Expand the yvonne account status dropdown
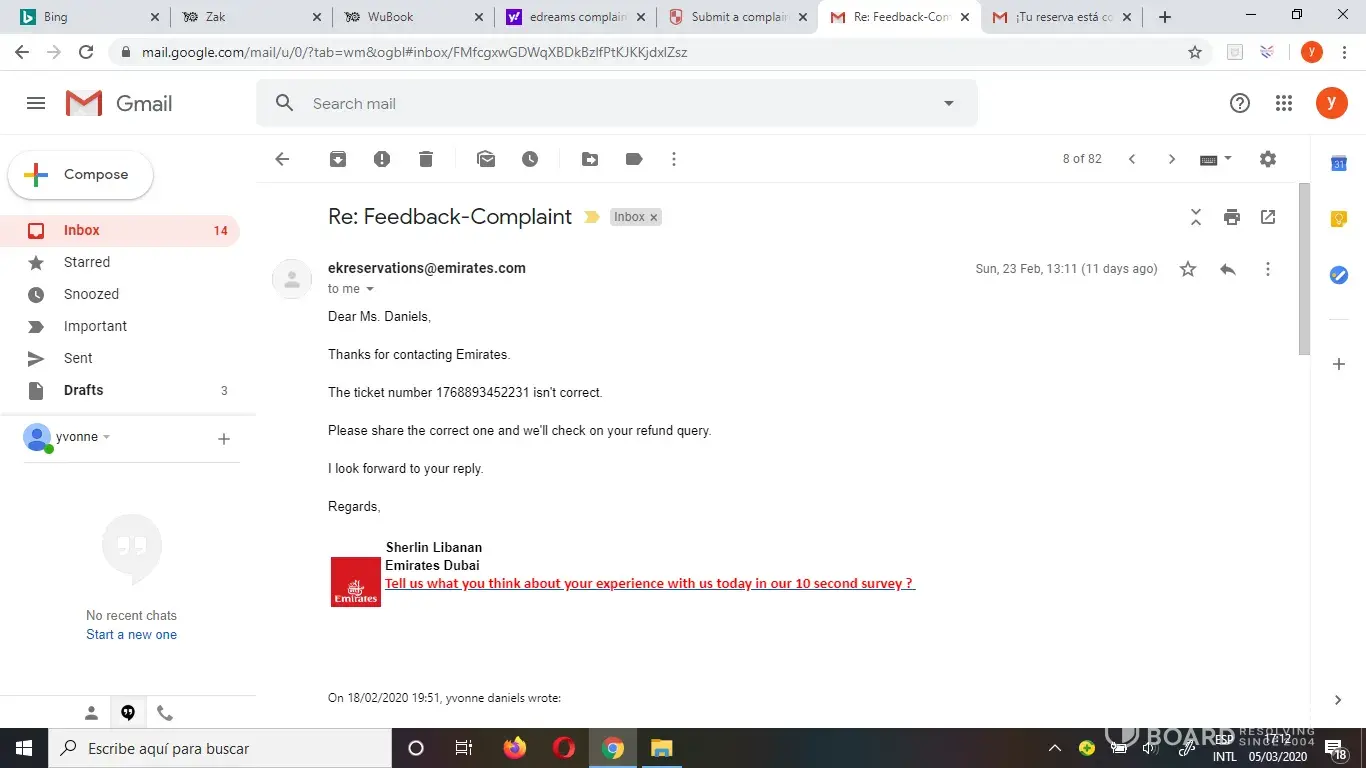The width and height of the screenshot is (1366, 768). pyautogui.click(x=107, y=437)
